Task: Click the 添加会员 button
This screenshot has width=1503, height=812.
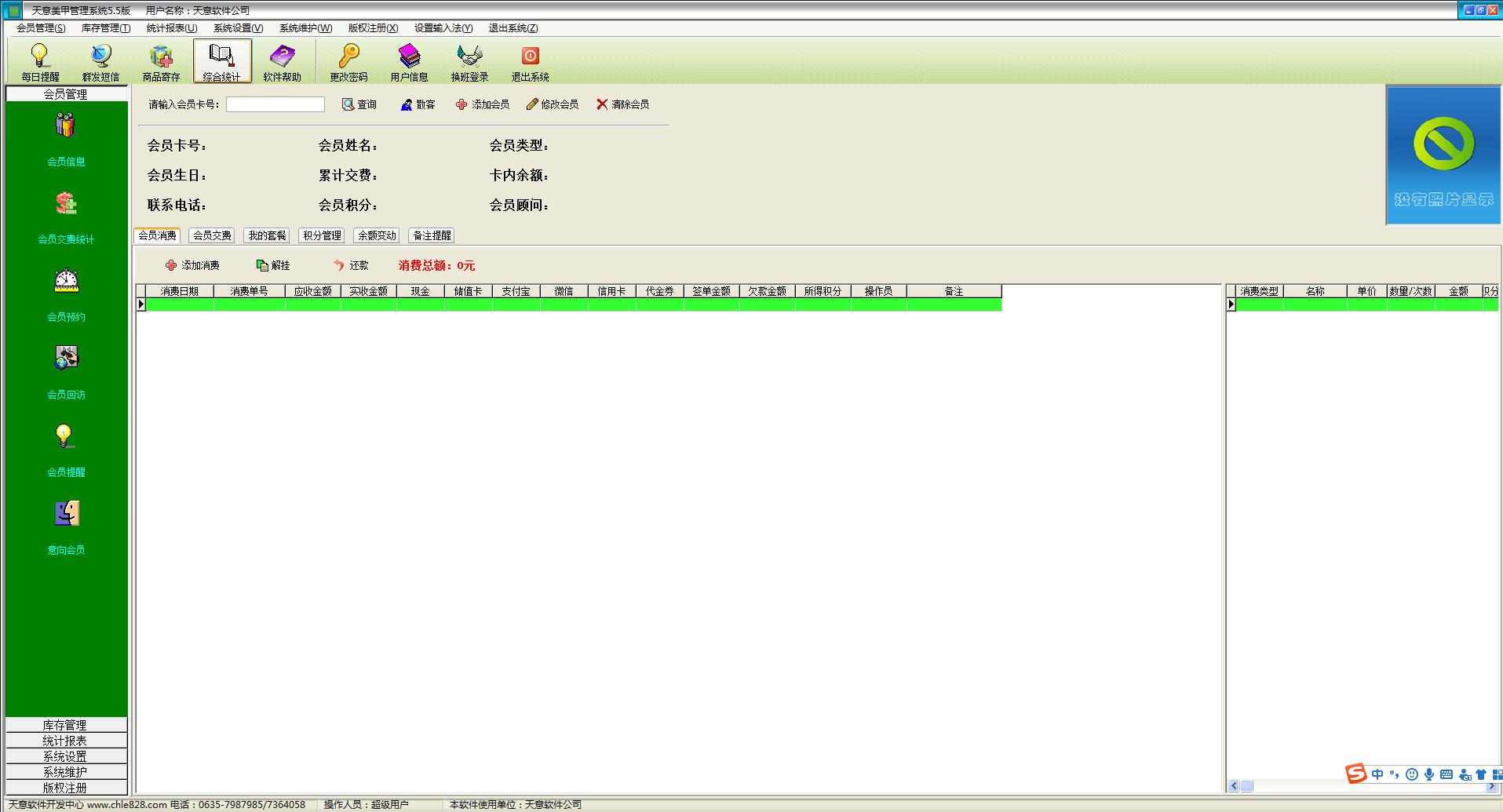Action: (x=482, y=104)
